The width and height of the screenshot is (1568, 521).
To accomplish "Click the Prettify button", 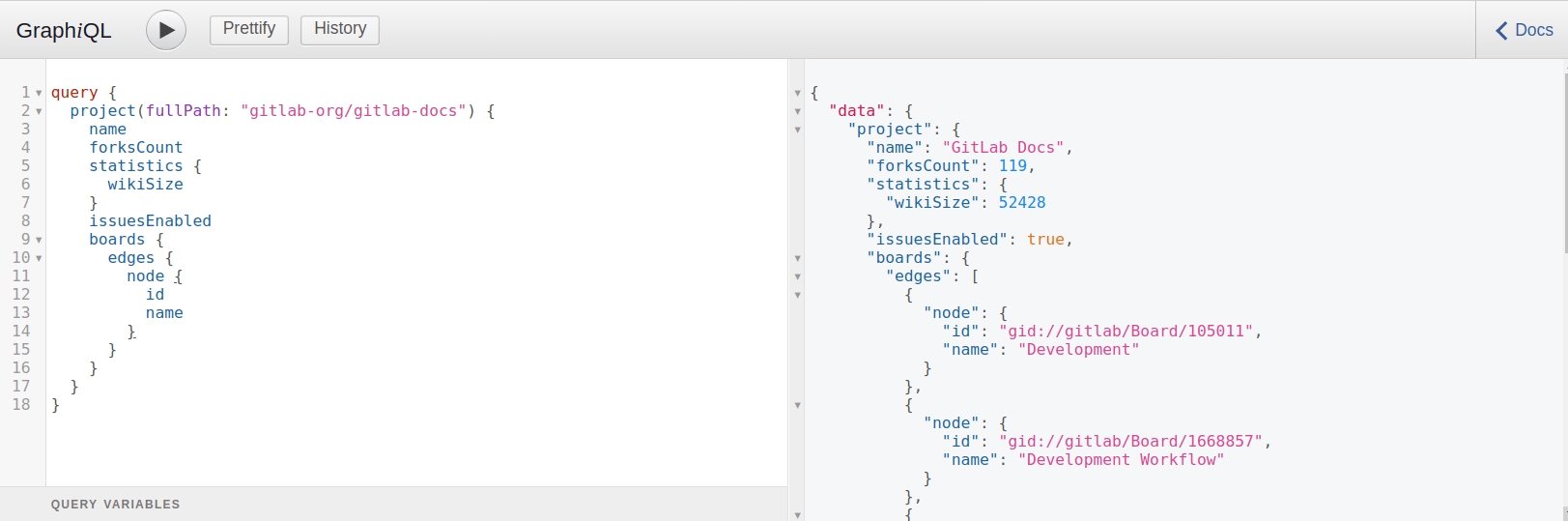I will [x=249, y=29].
